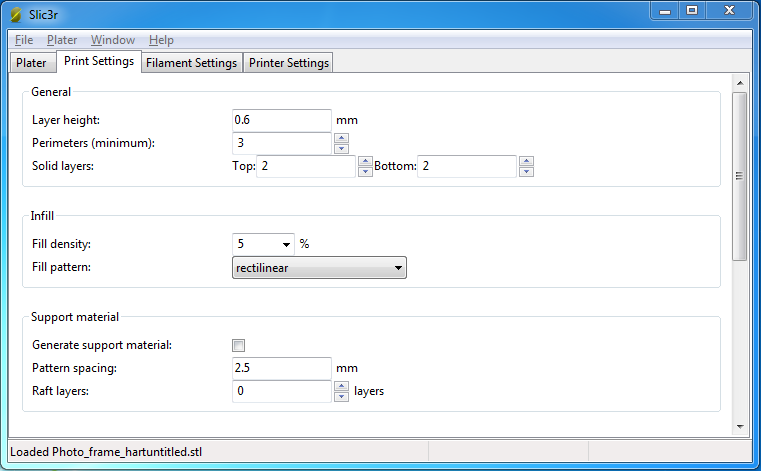The height and width of the screenshot is (471, 761).
Task: Close the Slic3r window
Action: (729, 11)
